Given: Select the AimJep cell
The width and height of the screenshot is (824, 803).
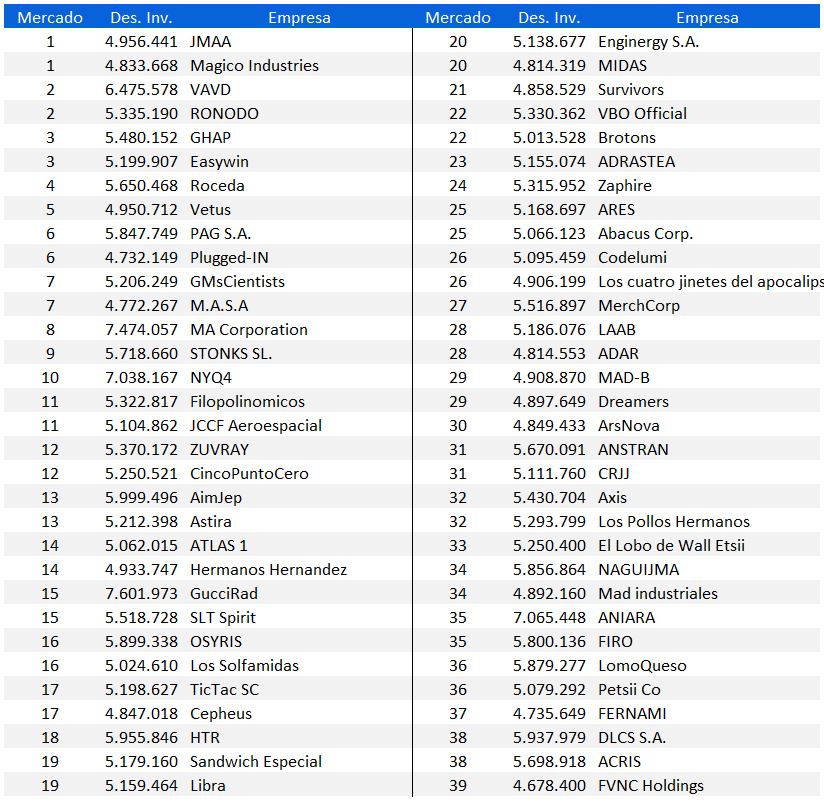Looking at the screenshot, I should click(x=216, y=498).
